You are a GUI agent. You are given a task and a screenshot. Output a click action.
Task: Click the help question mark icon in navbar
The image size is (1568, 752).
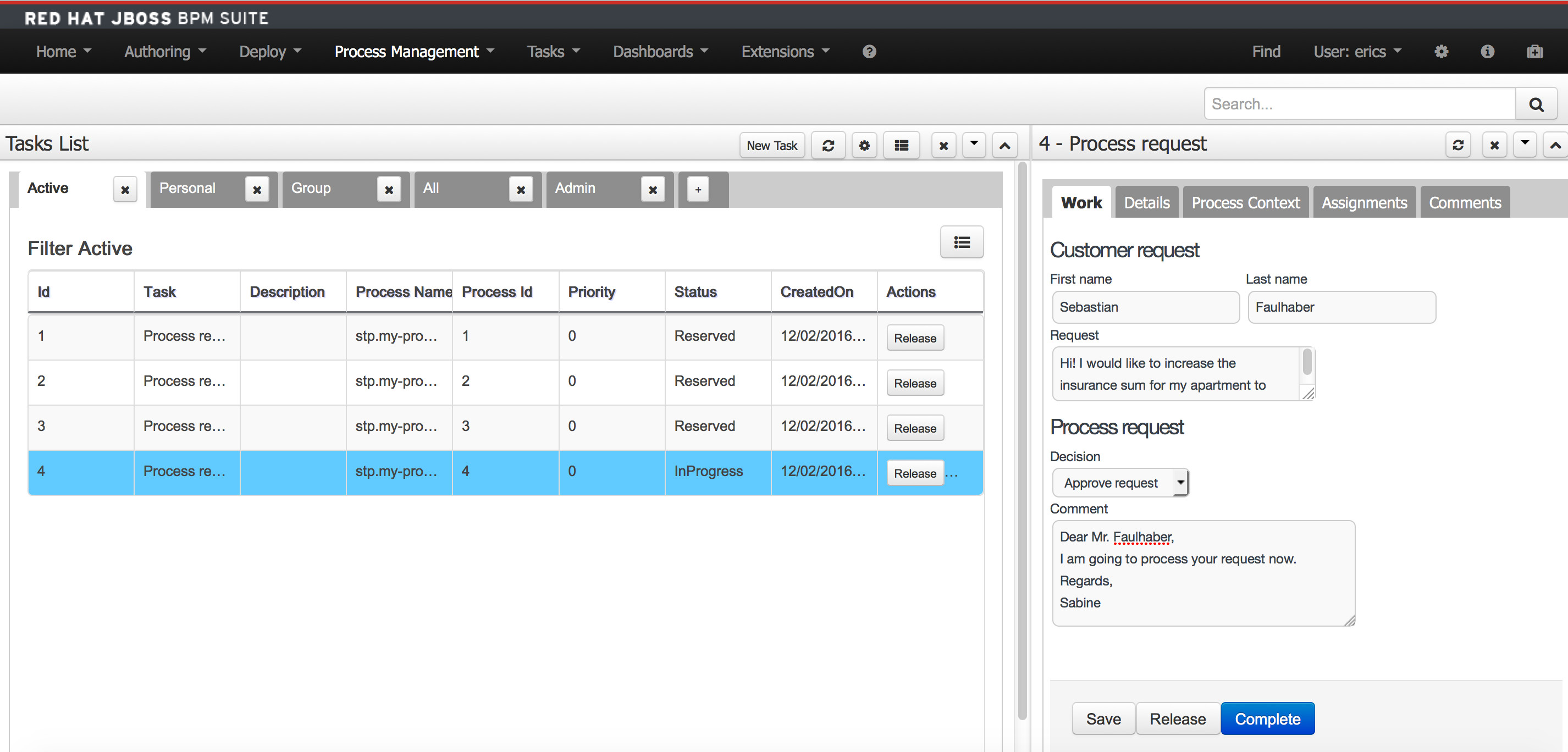(x=869, y=52)
